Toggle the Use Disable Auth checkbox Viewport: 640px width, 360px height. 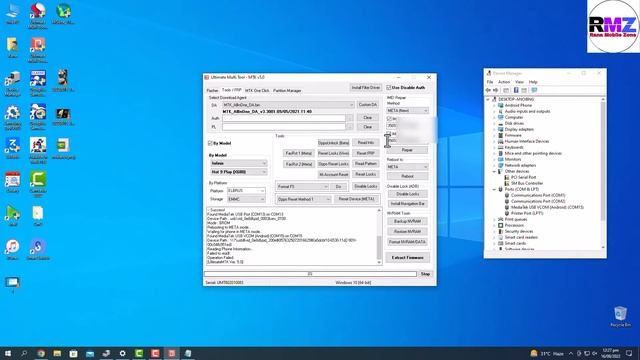pyautogui.click(x=389, y=88)
